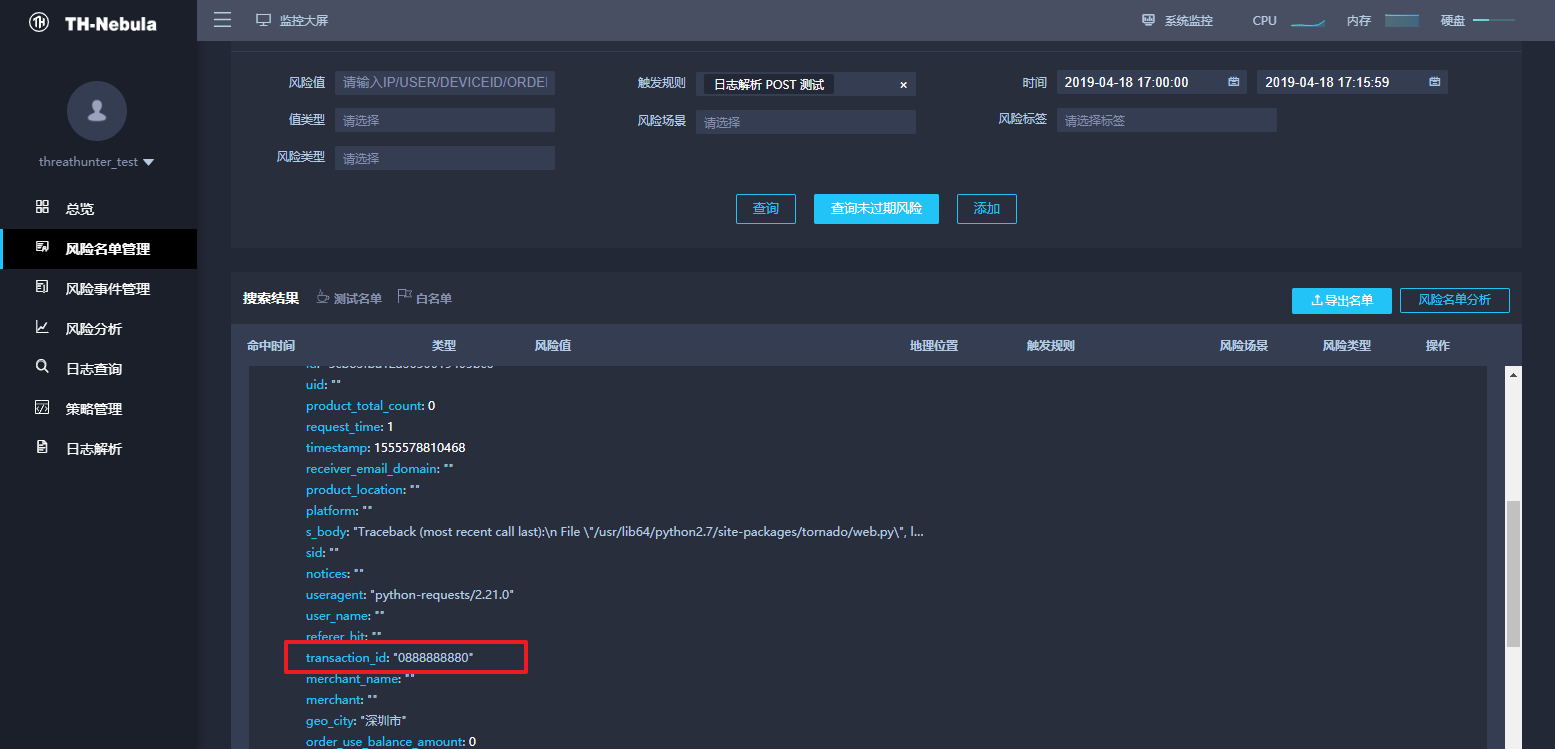Open the 风险类型 dropdown
The height and width of the screenshot is (749, 1555).
click(x=445, y=158)
